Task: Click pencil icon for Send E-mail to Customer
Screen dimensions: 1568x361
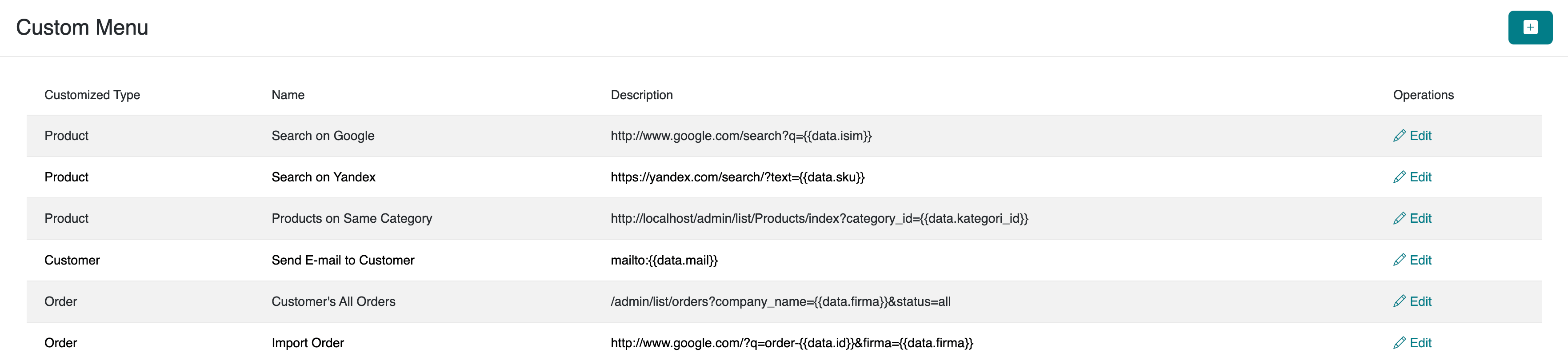Action: tap(1400, 260)
